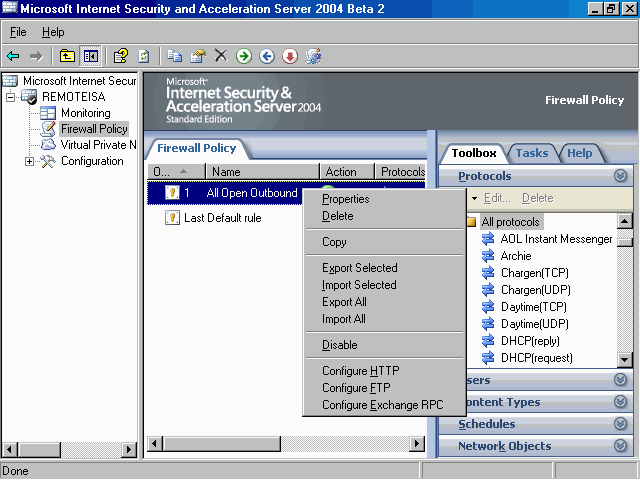Click the Back arrow toolbar icon
The width and height of the screenshot is (640, 480).
[13, 56]
